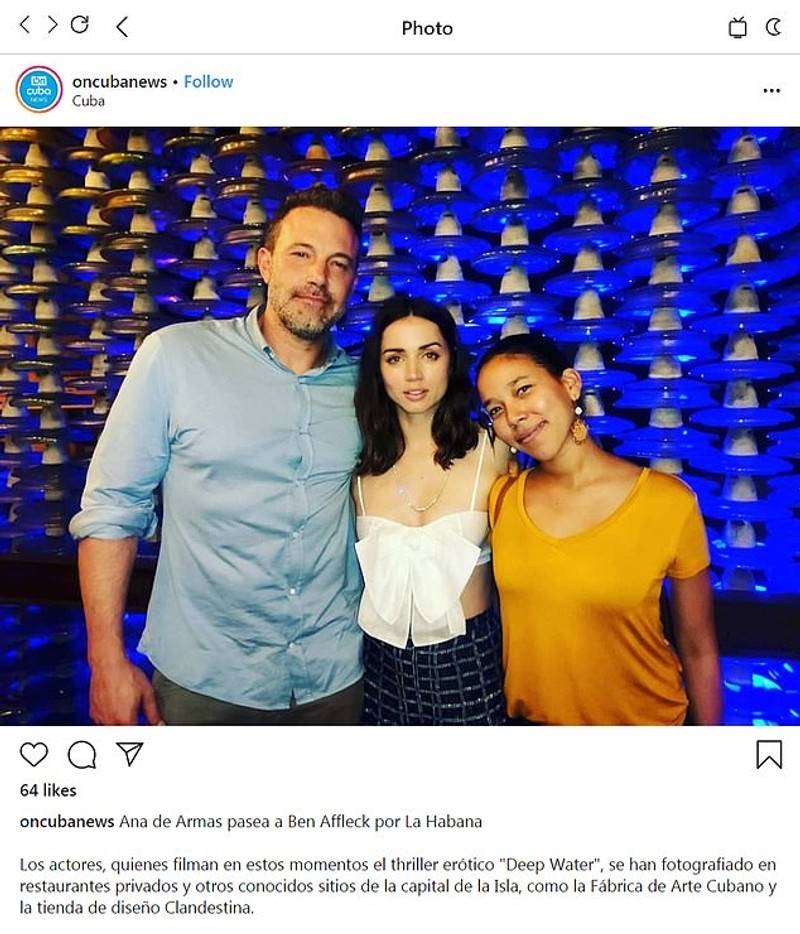The width and height of the screenshot is (800, 934).
Task: Click the caption paragraph about Deep Water
Action: [399, 886]
